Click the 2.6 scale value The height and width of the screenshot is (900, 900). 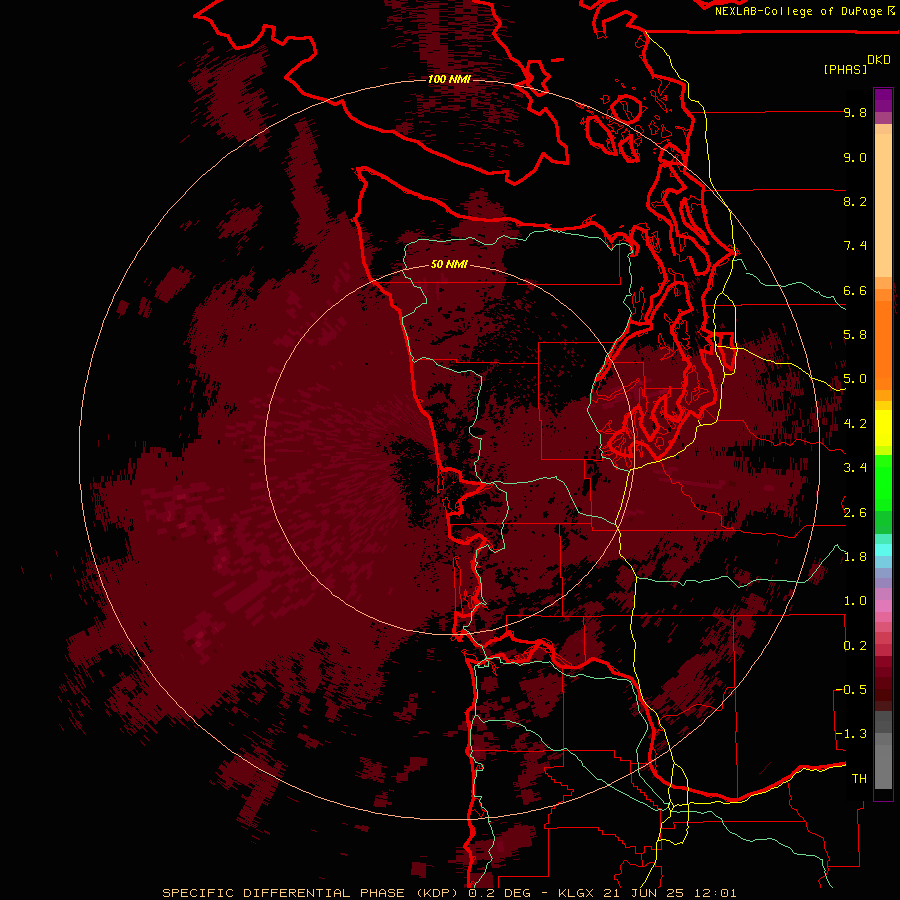pyautogui.click(x=855, y=512)
